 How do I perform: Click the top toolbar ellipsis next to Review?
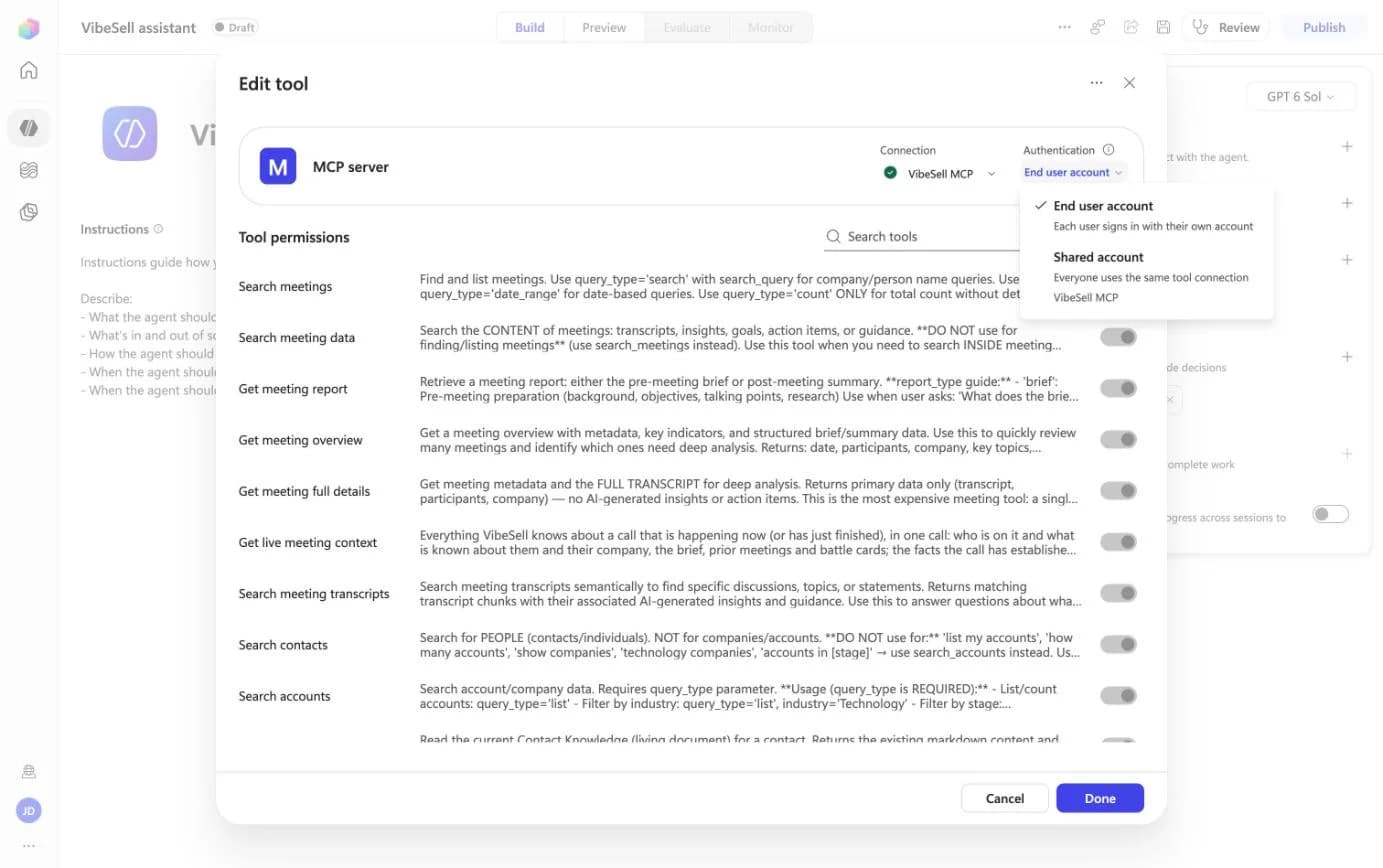coord(1065,27)
